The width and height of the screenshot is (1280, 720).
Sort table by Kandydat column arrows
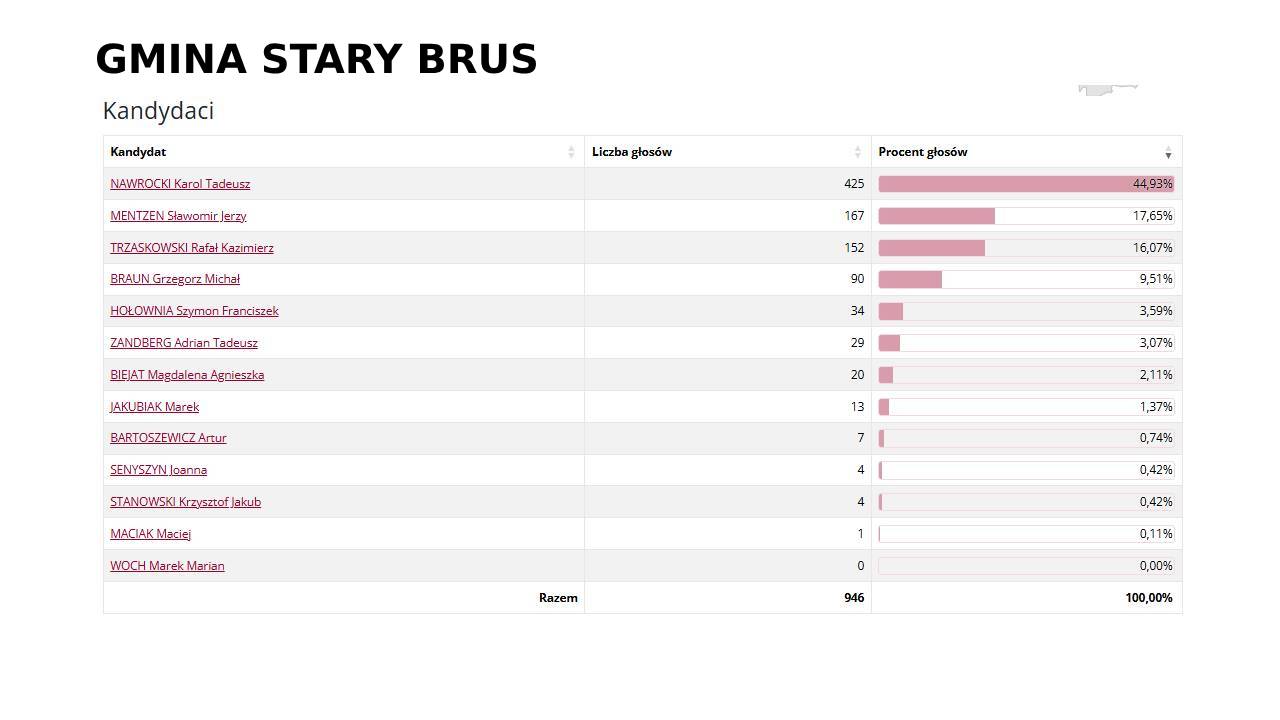(x=571, y=152)
